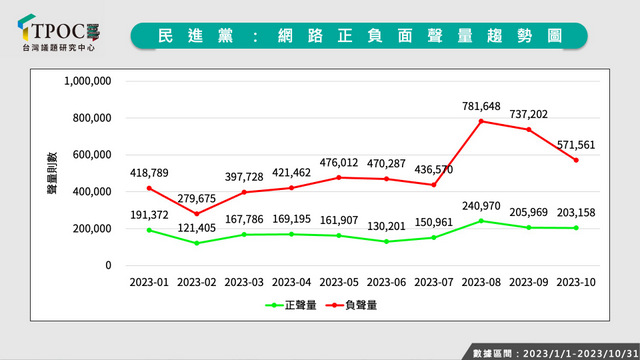Click the 240,970 green data point
The image size is (640, 360).
(x=481, y=221)
